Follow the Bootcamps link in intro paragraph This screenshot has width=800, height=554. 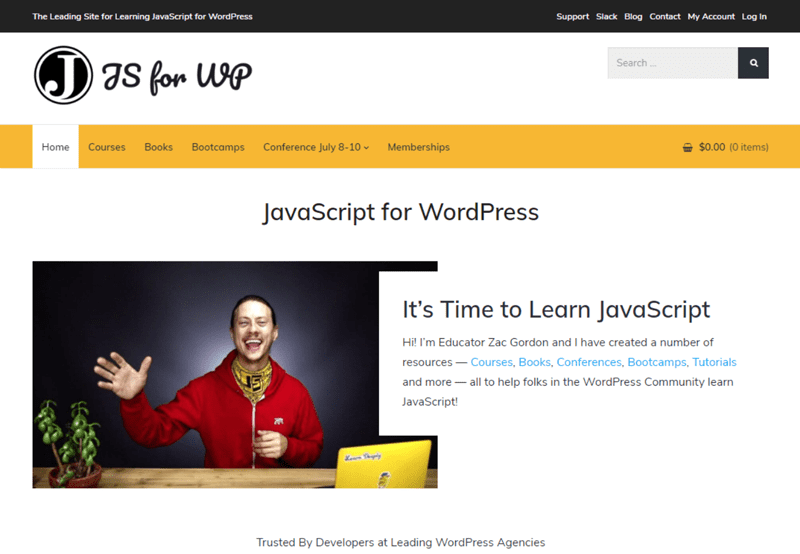click(x=657, y=362)
